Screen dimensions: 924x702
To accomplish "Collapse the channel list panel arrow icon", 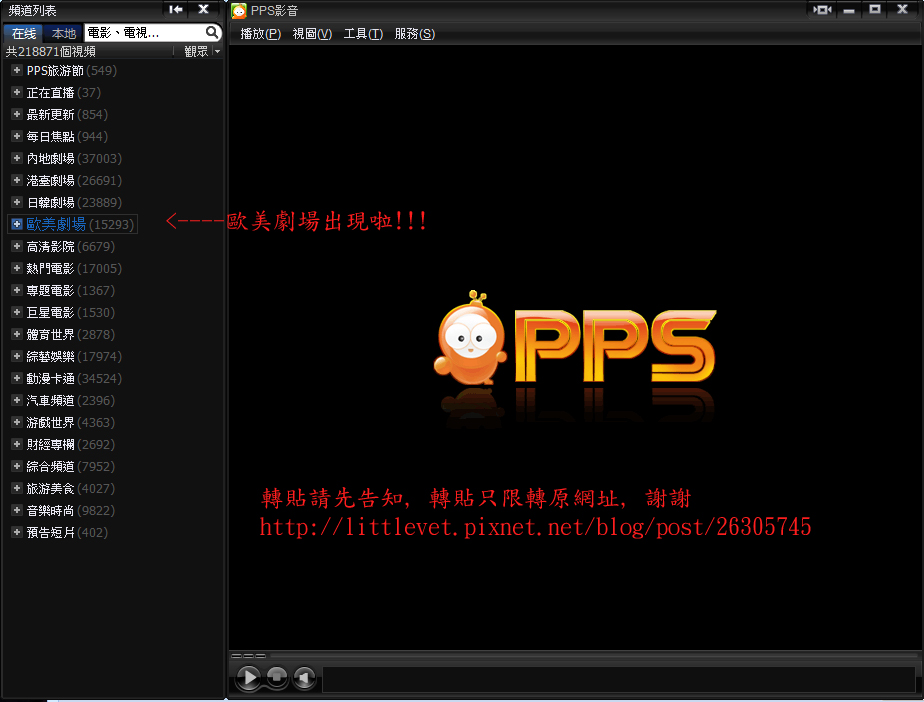I will click(x=176, y=9).
